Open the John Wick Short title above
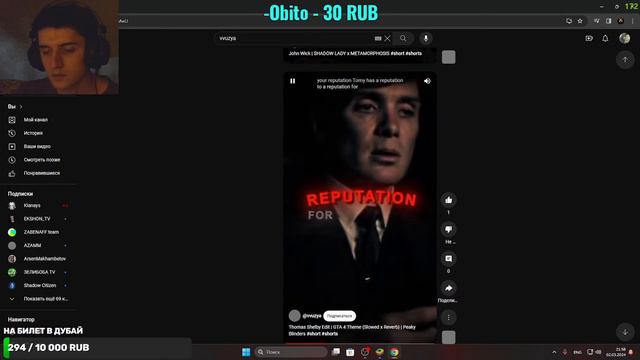The height and width of the screenshot is (360, 640). pyautogui.click(x=355, y=53)
